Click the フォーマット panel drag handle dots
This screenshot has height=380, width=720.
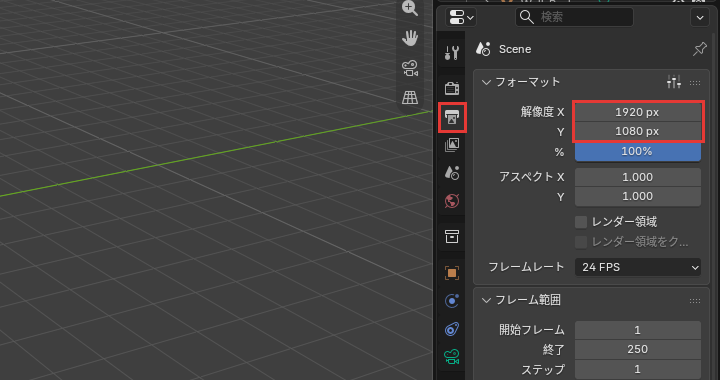pyautogui.click(x=695, y=83)
